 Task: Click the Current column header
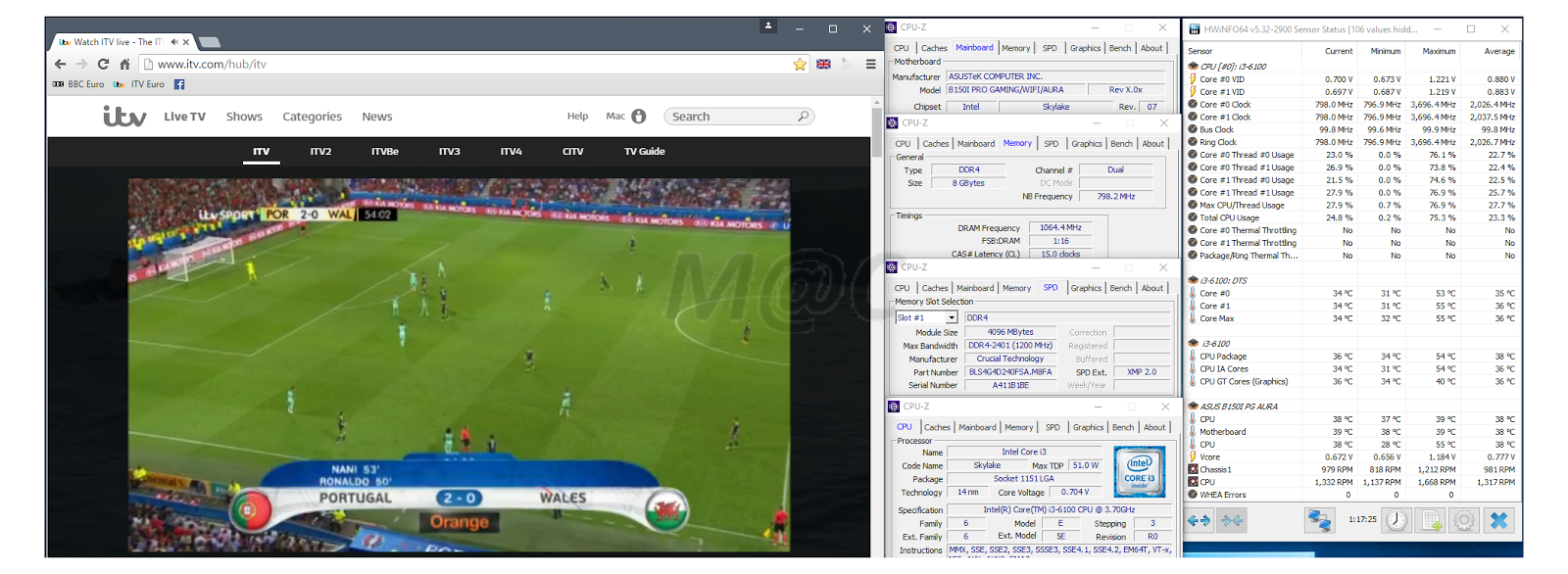pos(1339,51)
